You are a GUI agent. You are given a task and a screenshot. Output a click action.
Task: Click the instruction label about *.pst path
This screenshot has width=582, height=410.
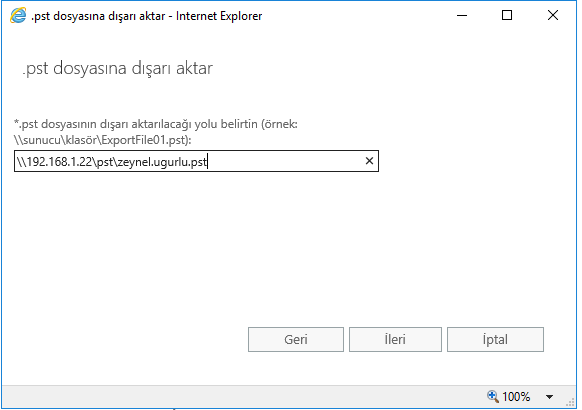point(156,124)
